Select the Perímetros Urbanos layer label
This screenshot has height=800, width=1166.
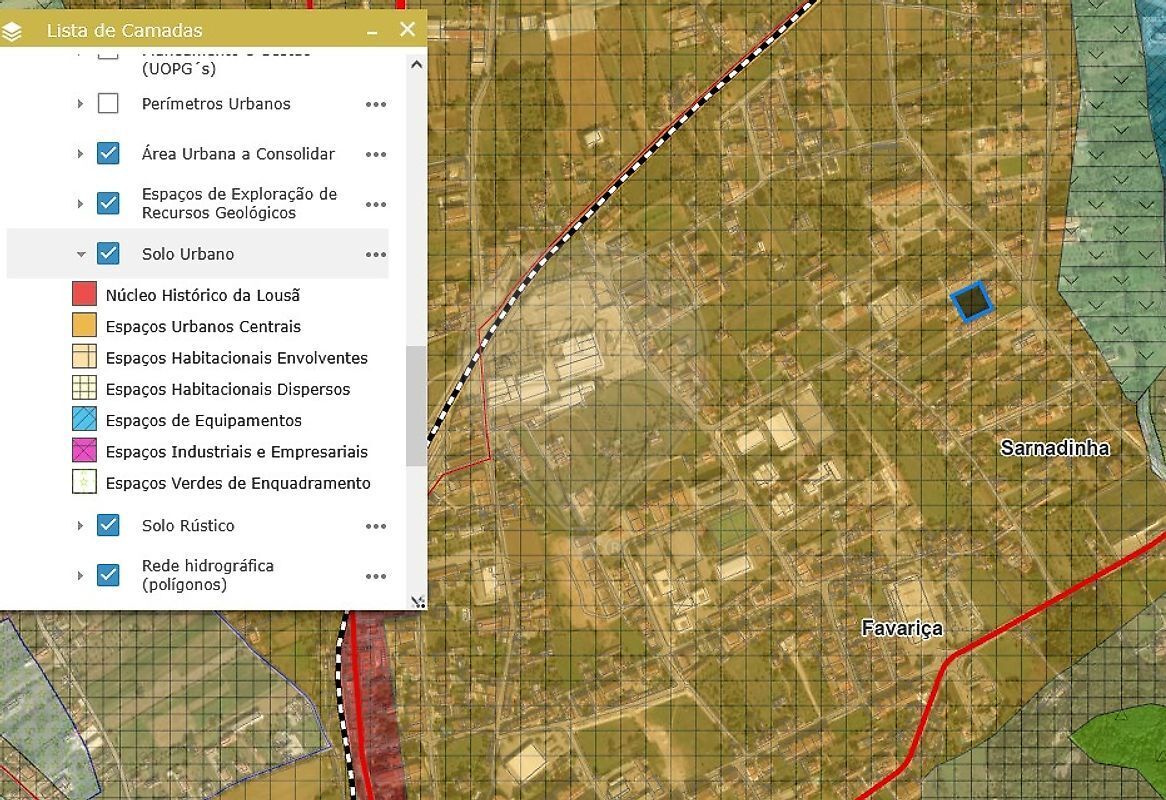[x=216, y=104]
